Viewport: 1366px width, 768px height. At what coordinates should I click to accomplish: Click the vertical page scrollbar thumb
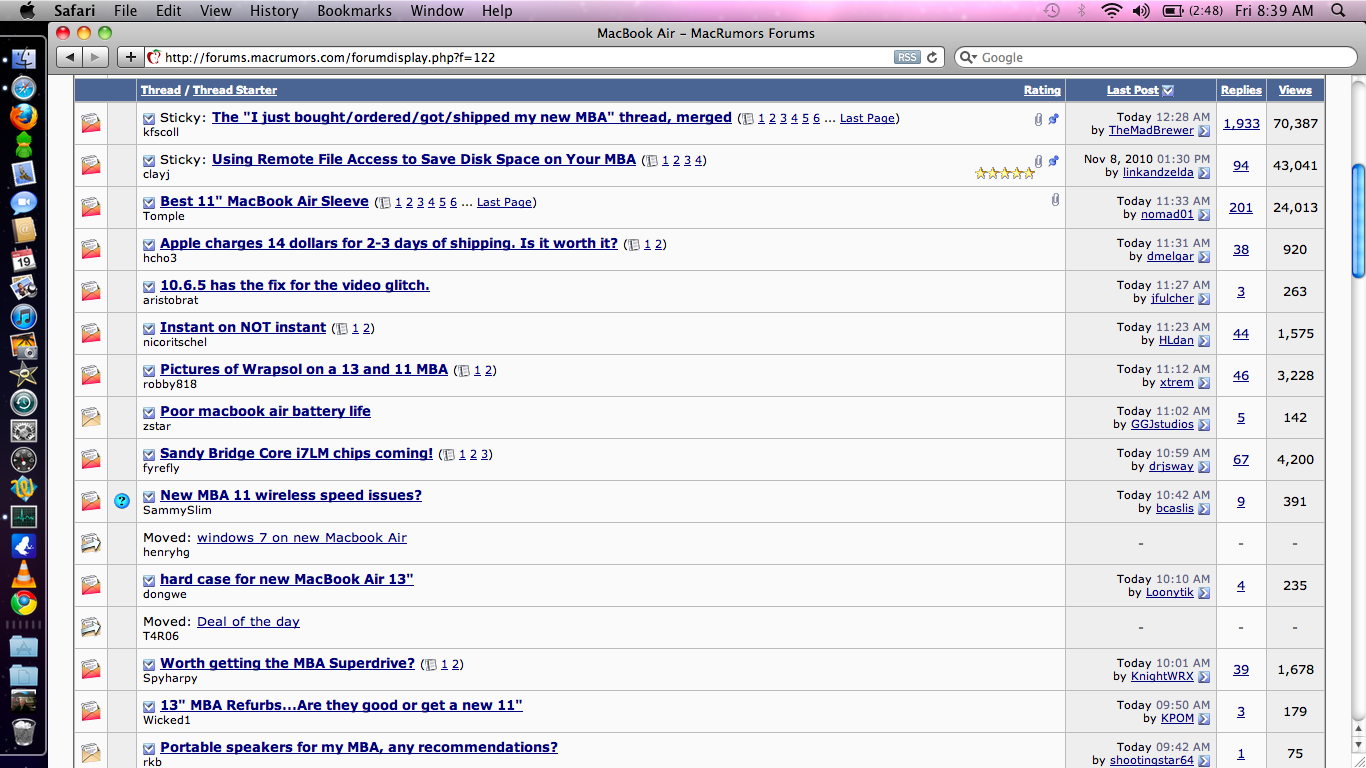click(1358, 222)
